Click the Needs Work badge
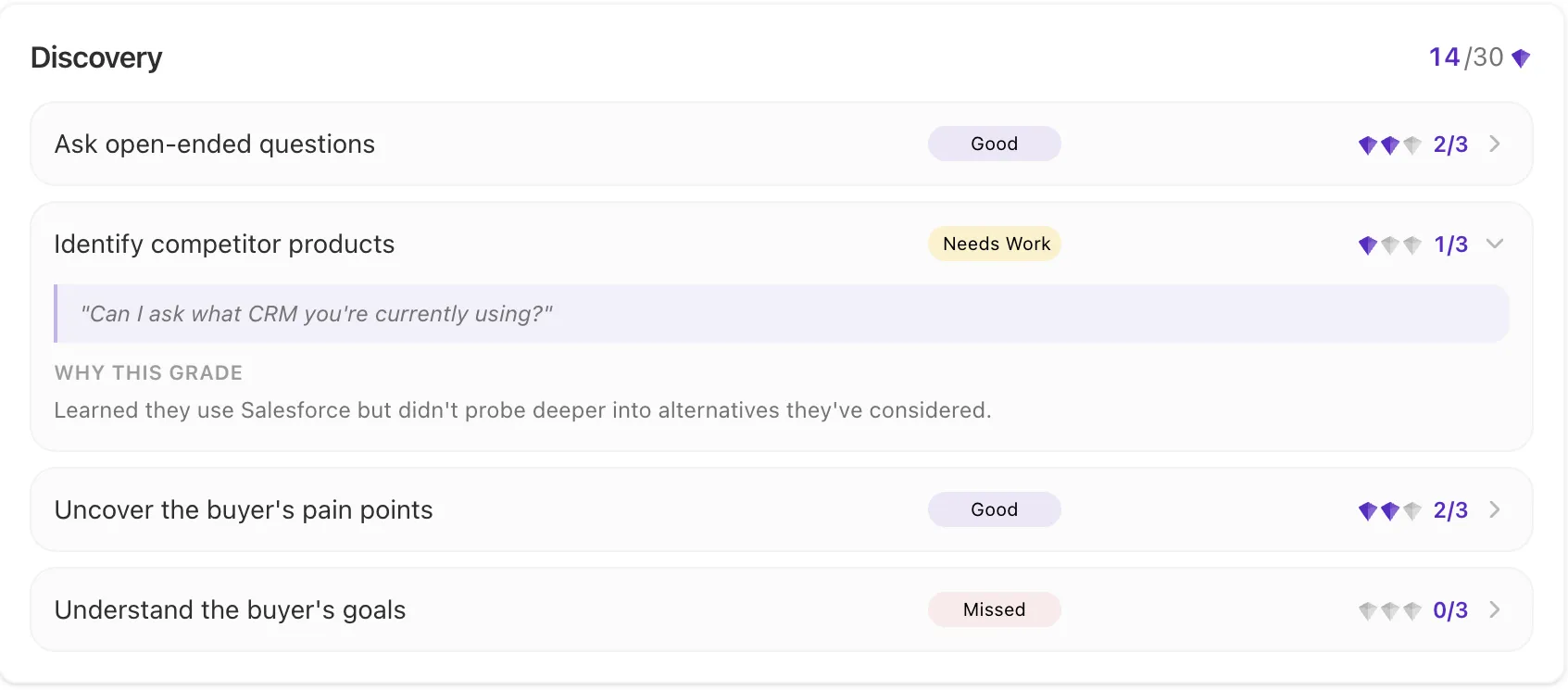1568x690 pixels. [996, 244]
